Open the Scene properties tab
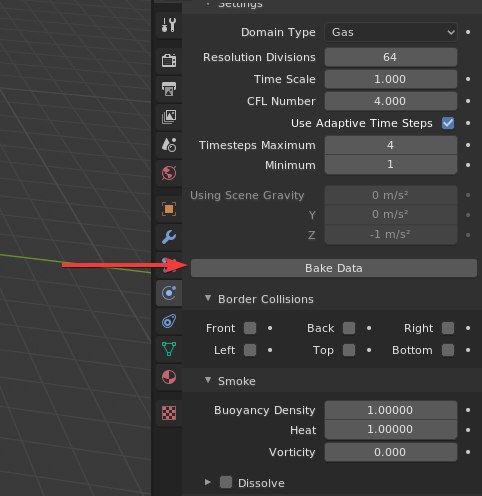Image resolution: width=482 pixels, height=496 pixels. tap(169, 145)
